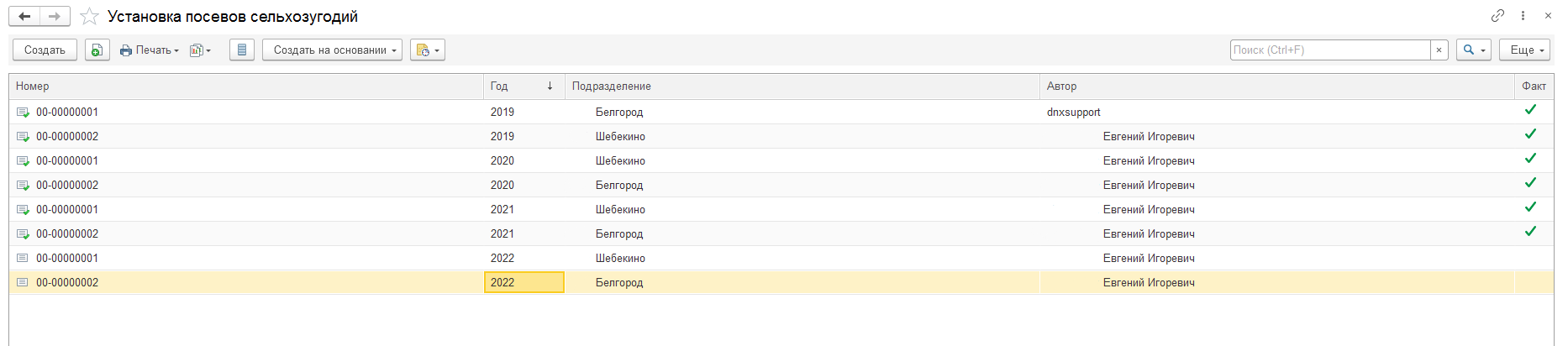Click the back navigation arrow
Screen dimensions: 1568x346
(x=24, y=16)
